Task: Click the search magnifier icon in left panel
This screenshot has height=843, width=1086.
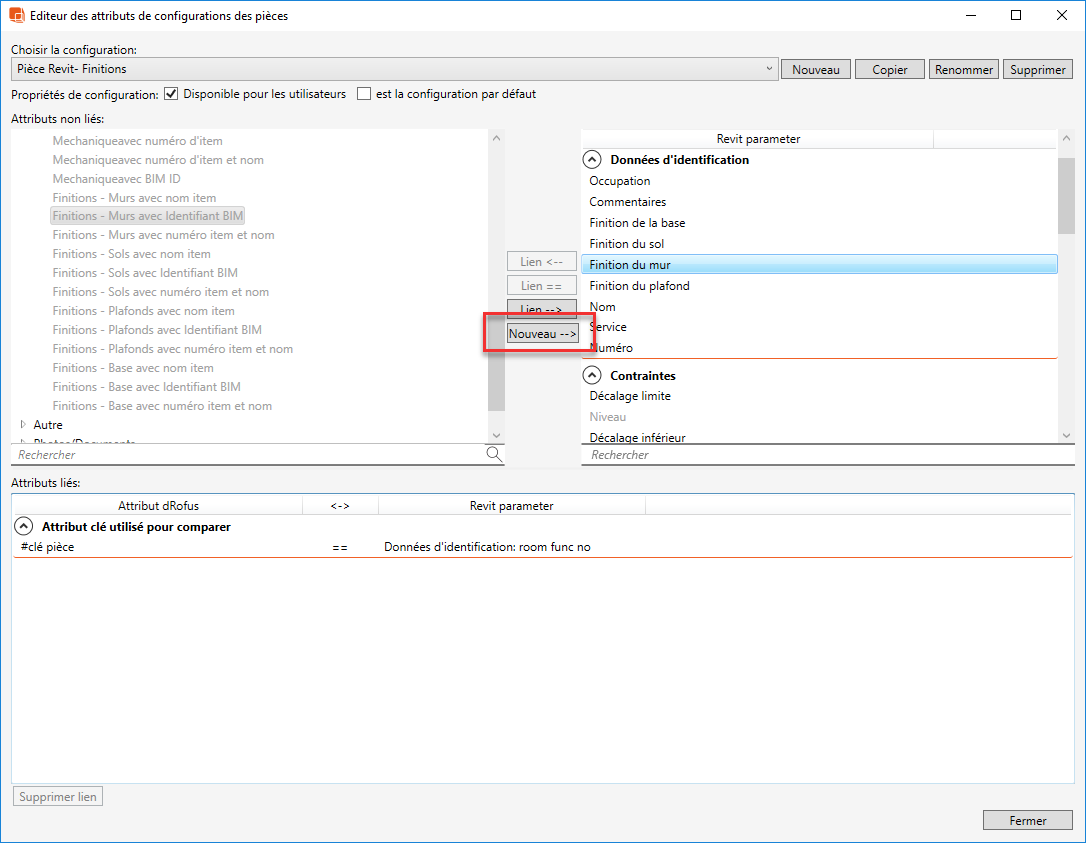Action: (x=494, y=454)
